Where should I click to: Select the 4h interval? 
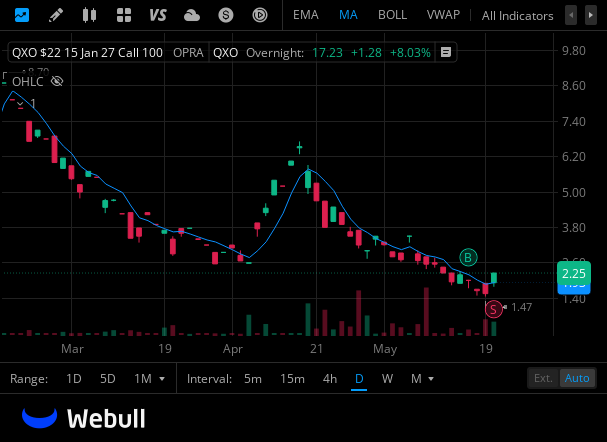point(330,379)
